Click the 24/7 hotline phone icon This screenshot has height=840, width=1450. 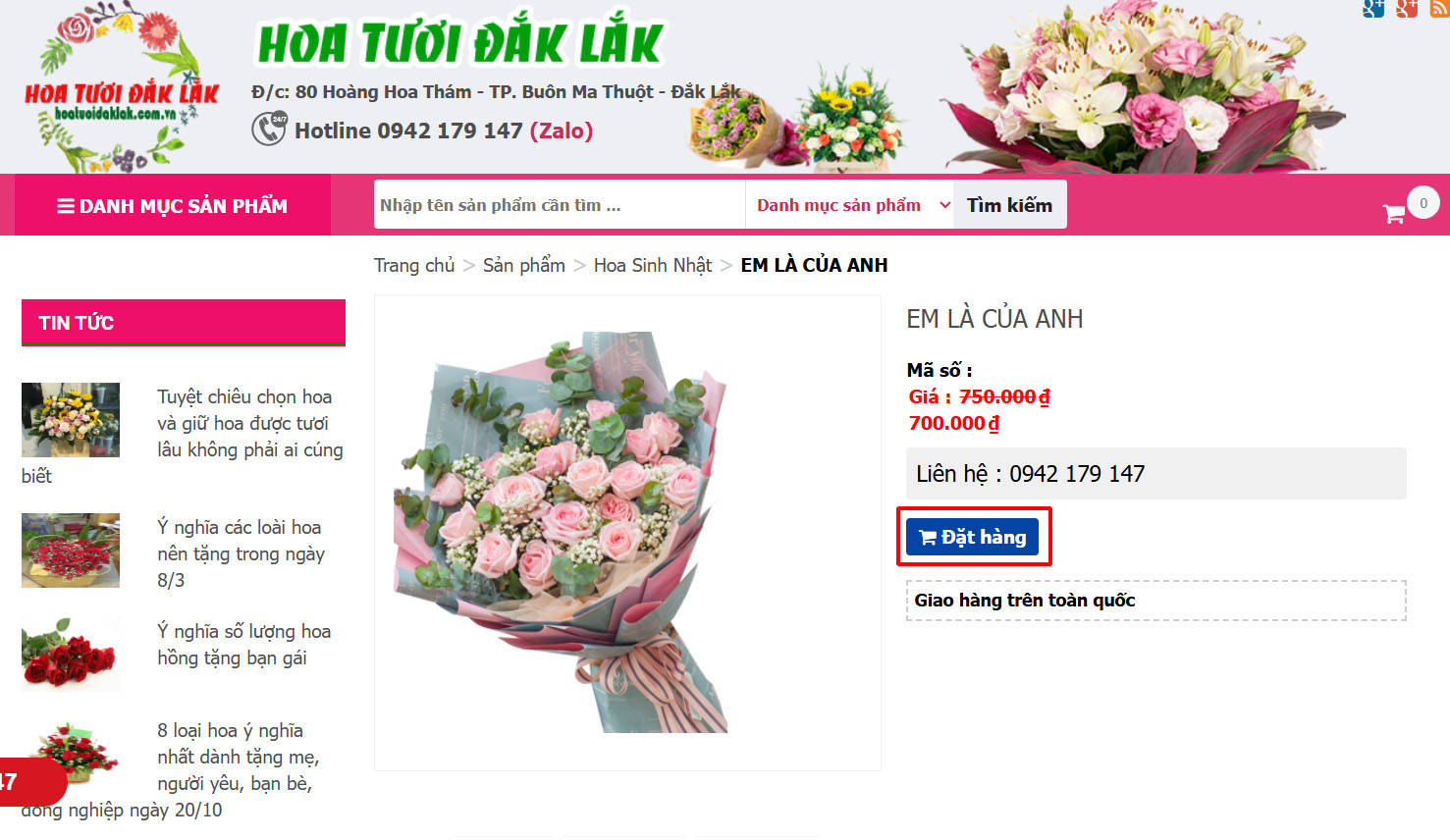pyautogui.click(x=269, y=129)
